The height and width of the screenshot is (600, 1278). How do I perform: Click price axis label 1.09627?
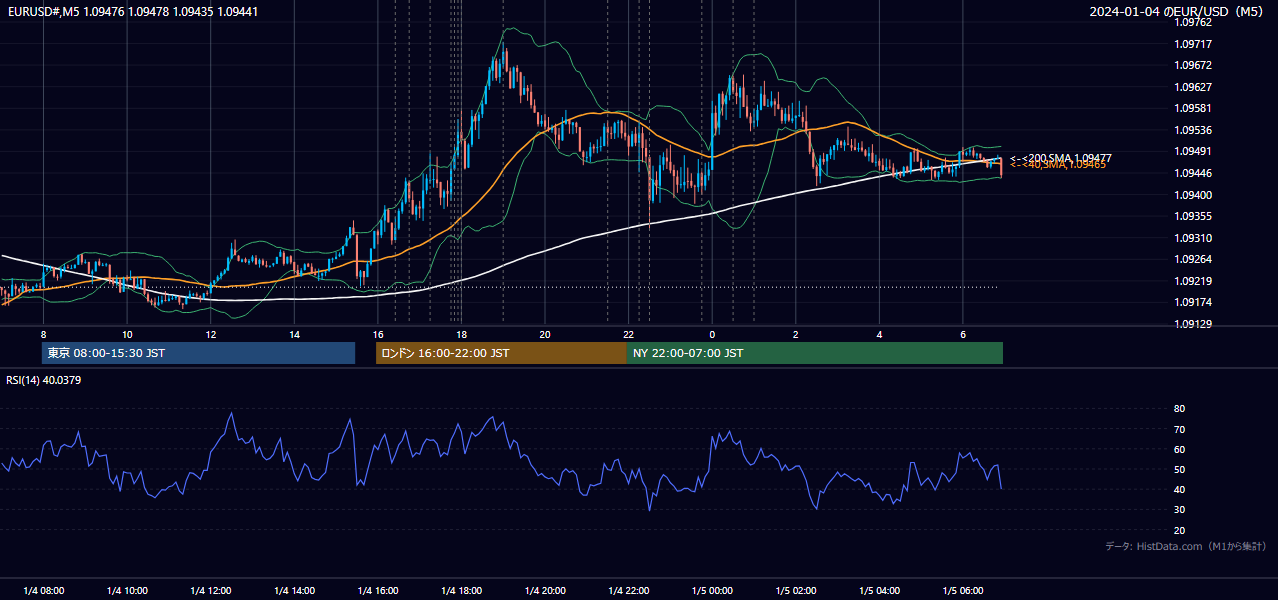pyautogui.click(x=1194, y=87)
